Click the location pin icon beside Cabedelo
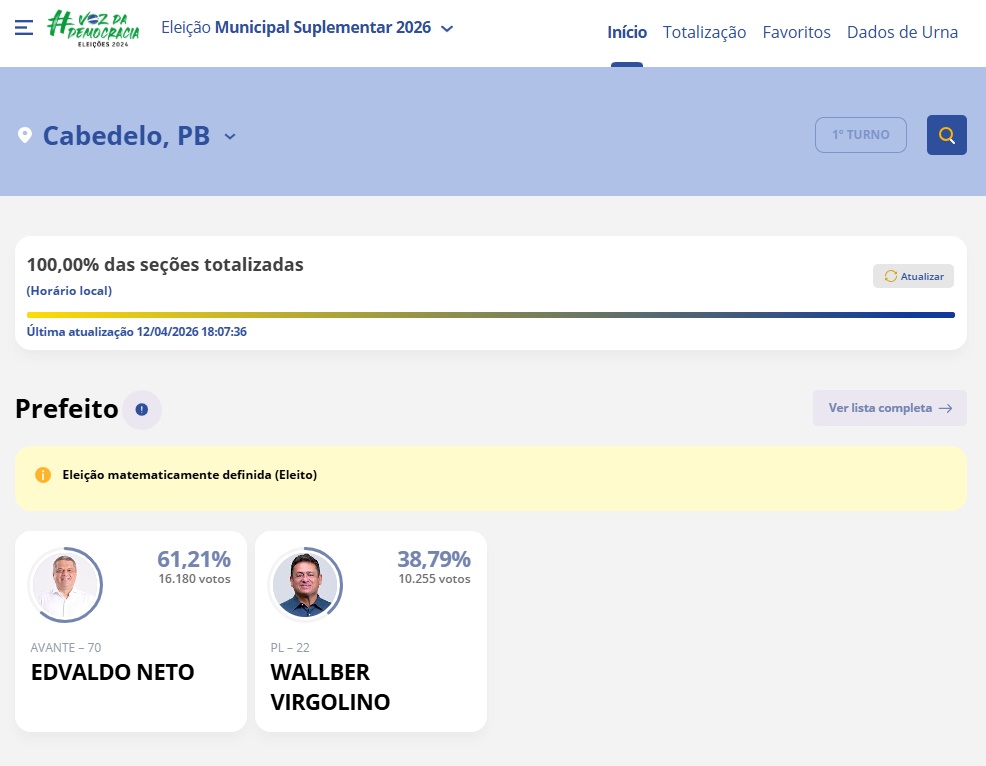This screenshot has height=766, width=986. tap(25, 135)
